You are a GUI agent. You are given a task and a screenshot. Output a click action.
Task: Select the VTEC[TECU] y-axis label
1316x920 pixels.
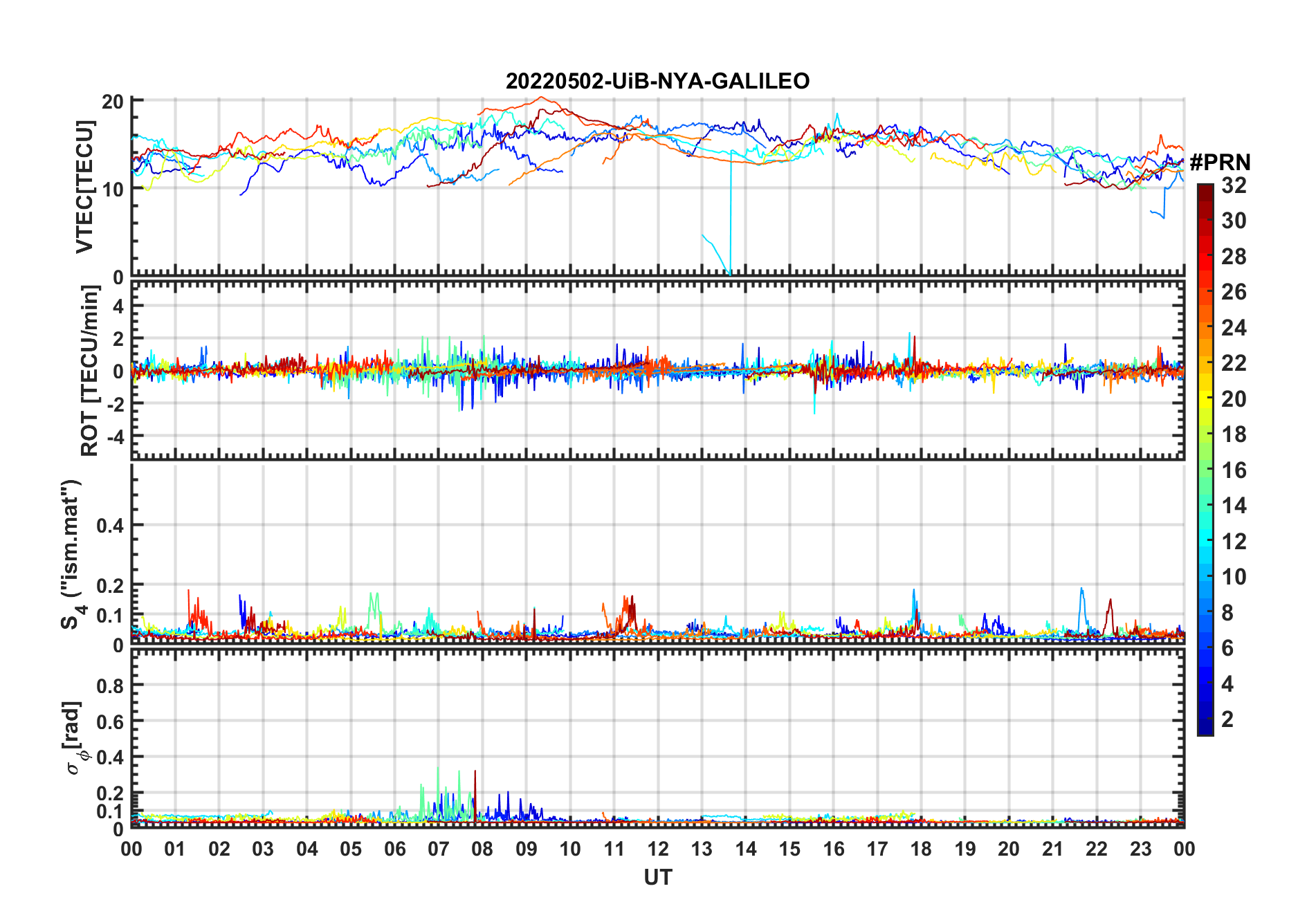84,187
